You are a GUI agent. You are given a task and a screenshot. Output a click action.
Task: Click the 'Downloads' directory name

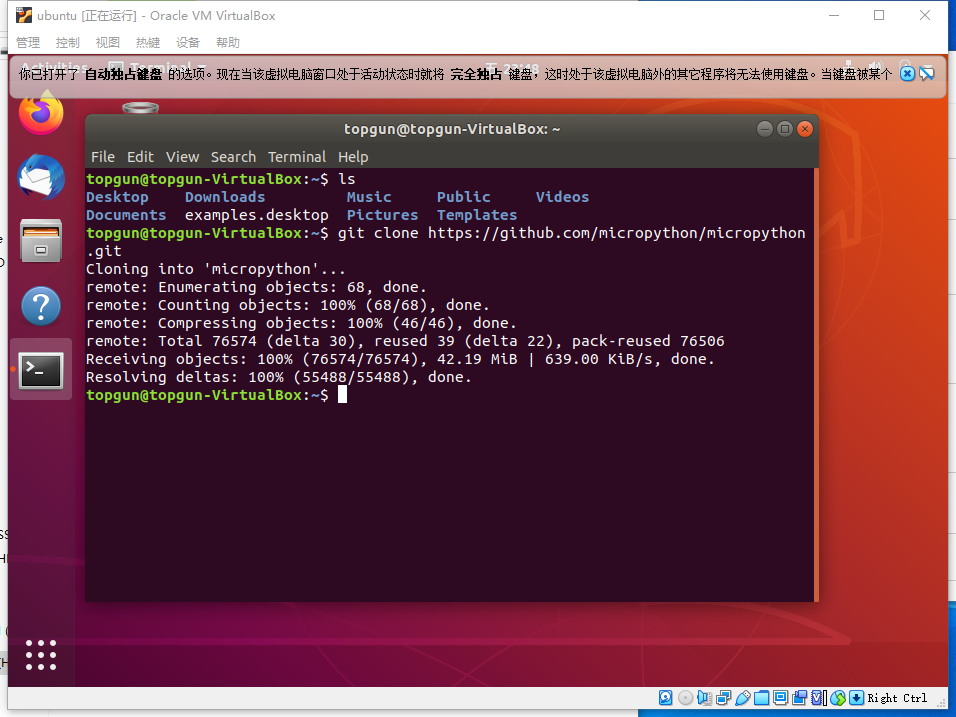point(225,197)
